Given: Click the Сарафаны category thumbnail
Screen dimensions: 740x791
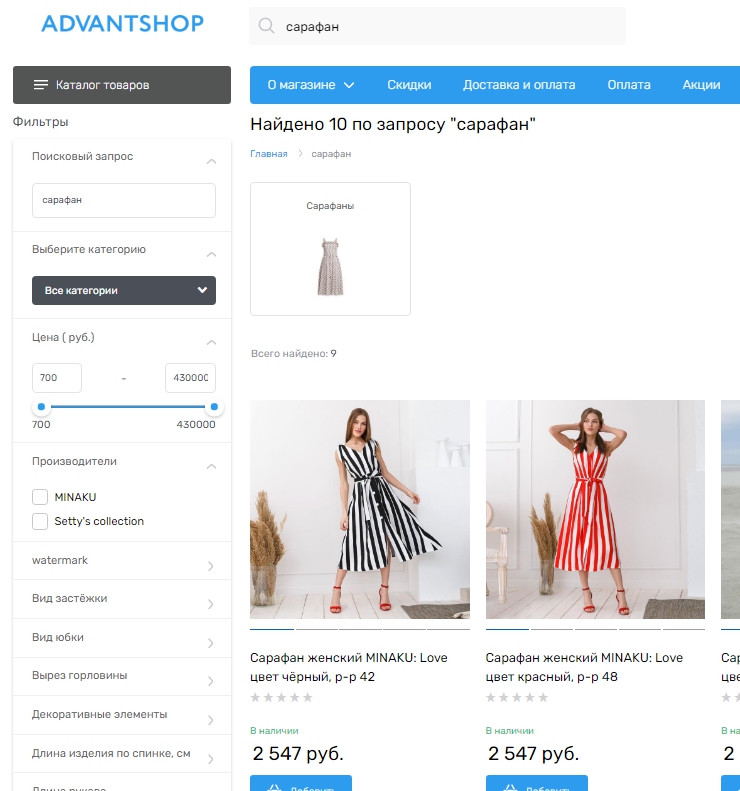Looking at the screenshot, I should (330, 250).
